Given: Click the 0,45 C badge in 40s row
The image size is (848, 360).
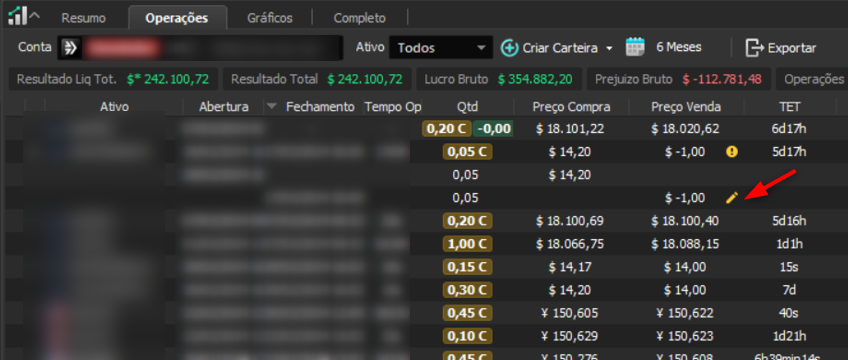Looking at the screenshot, I should pyautogui.click(x=467, y=313).
